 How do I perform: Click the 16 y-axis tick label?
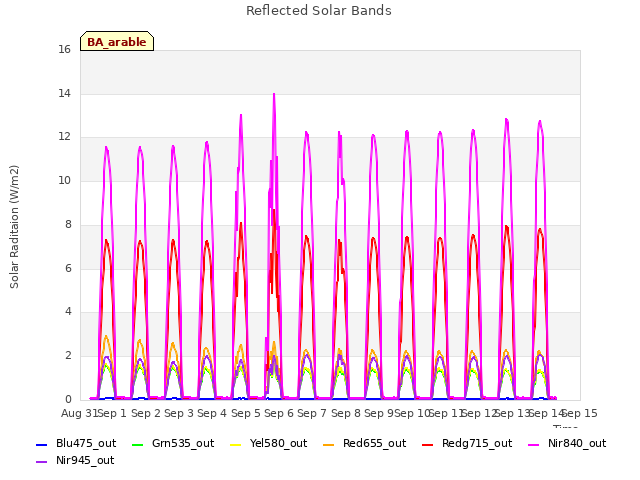[x=64, y=49]
